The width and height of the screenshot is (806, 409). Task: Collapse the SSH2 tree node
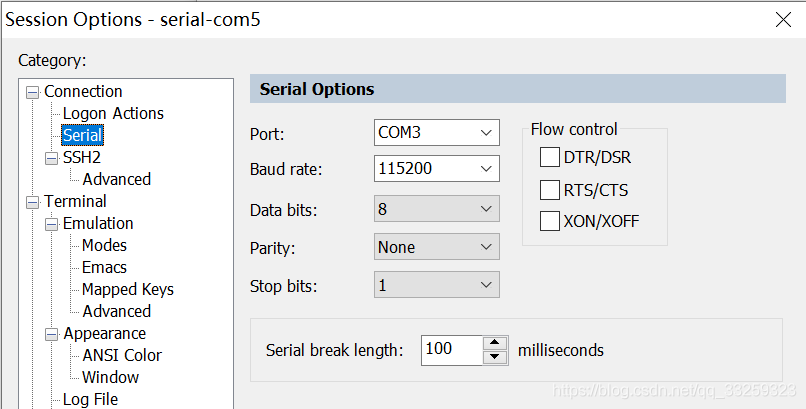tap(52, 158)
